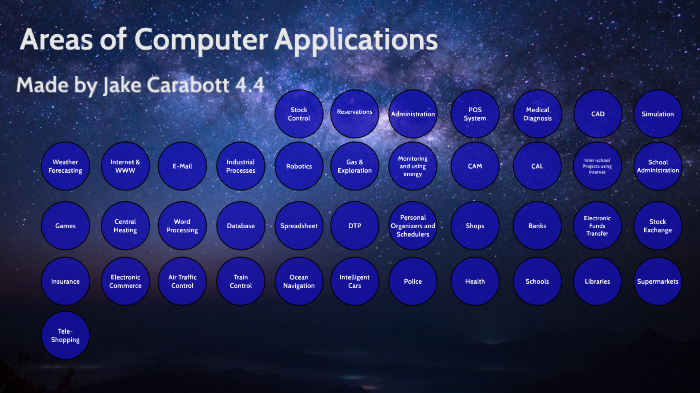This screenshot has height=393, width=700.
Task: Click the Shops circle
Action: click(x=475, y=226)
